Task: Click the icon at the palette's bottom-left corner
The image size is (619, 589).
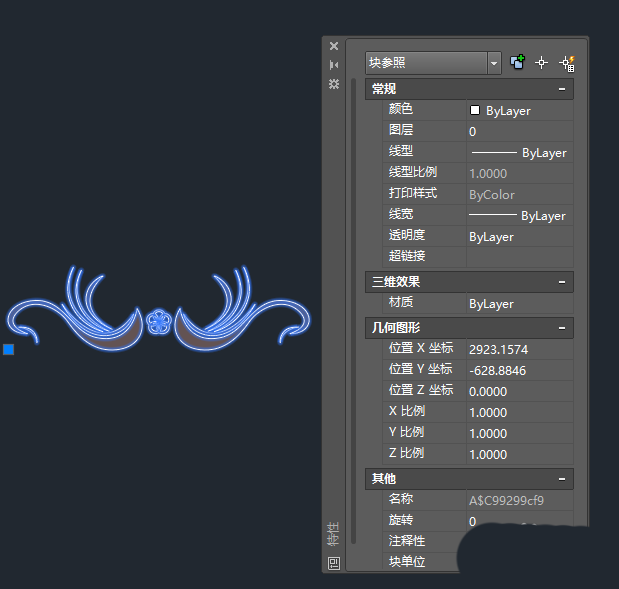Action: (334, 563)
